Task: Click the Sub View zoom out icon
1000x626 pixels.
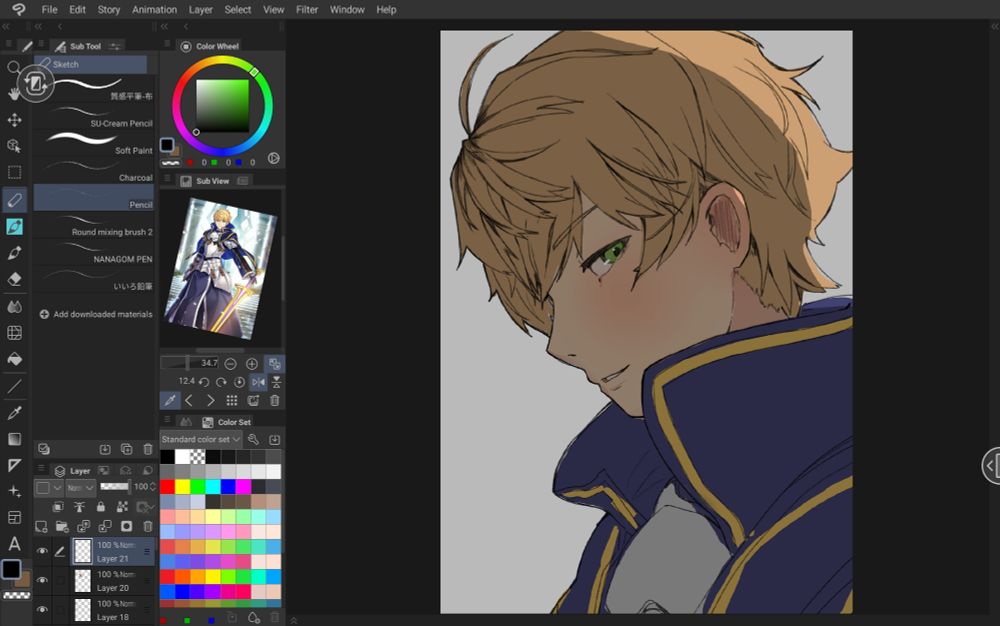Action: point(230,364)
